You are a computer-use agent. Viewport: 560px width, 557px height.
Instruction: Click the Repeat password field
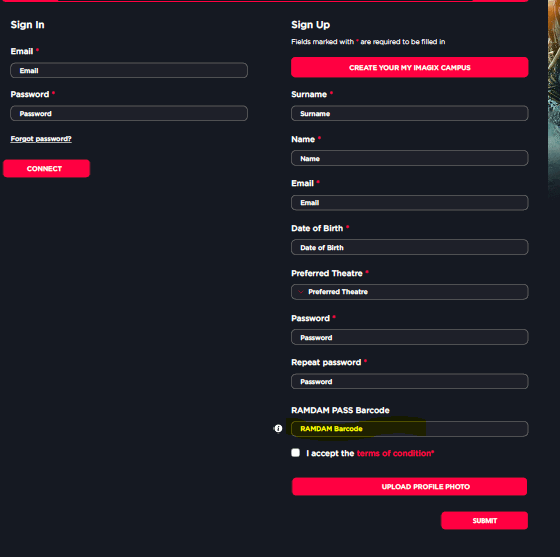pyautogui.click(x=410, y=381)
